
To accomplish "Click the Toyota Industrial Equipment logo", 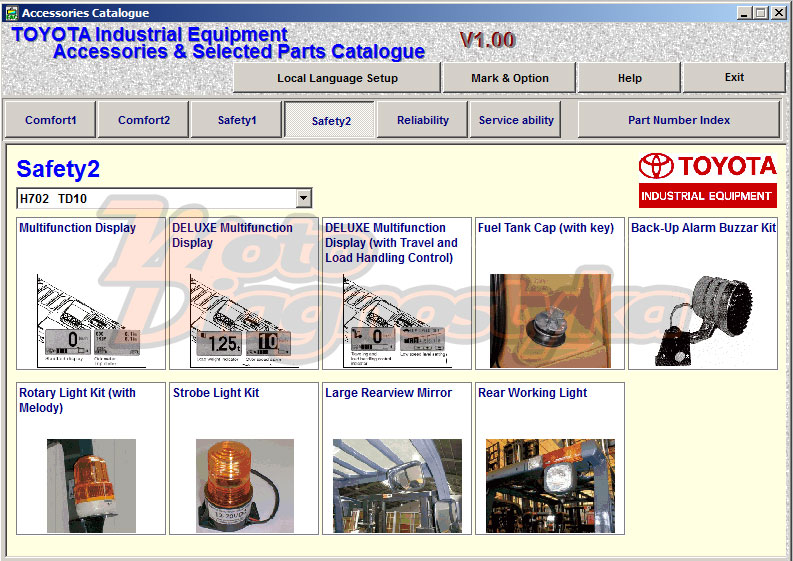I will [x=707, y=180].
